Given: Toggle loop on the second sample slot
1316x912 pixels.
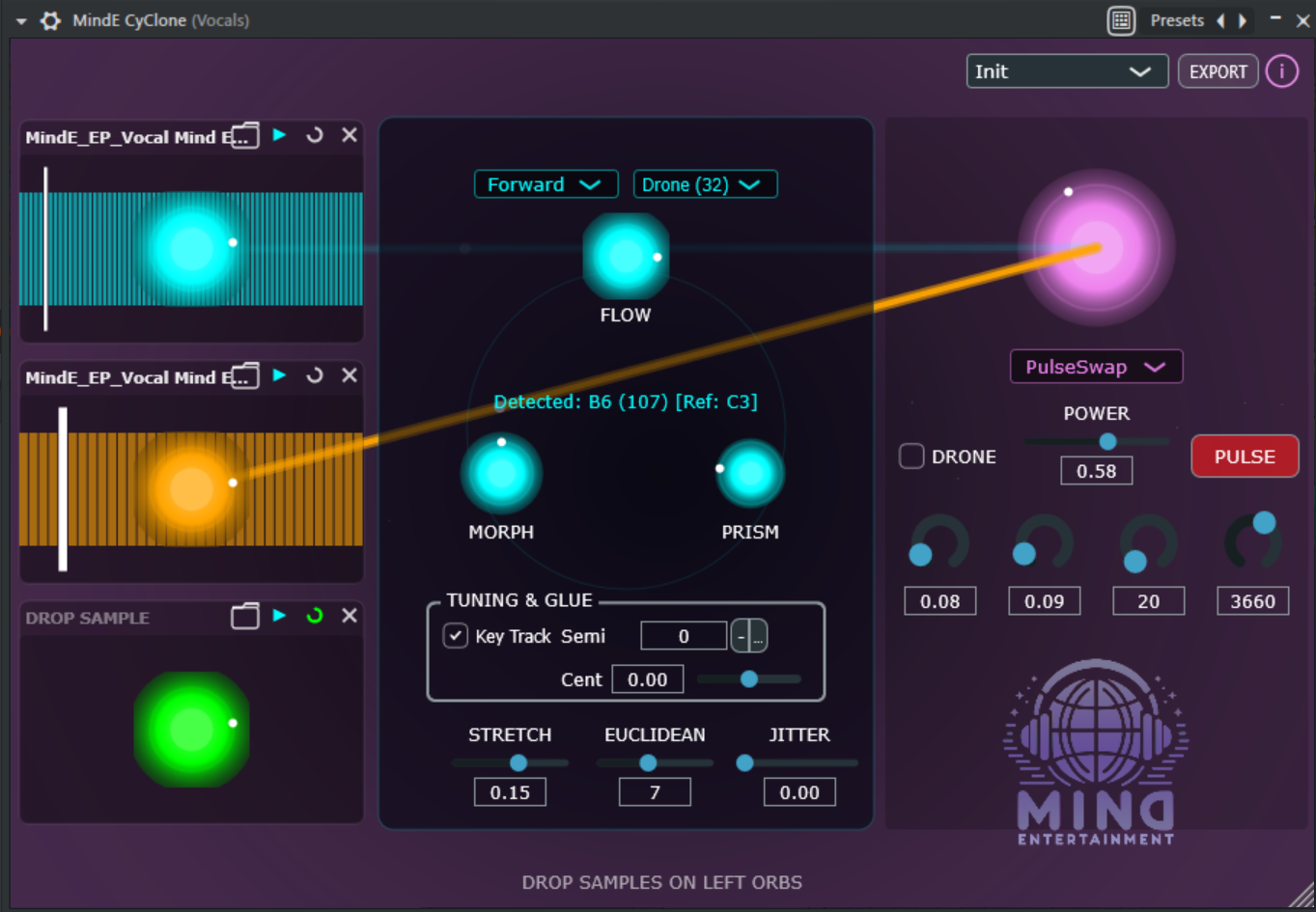Looking at the screenshot, I should tap(315, 375).
